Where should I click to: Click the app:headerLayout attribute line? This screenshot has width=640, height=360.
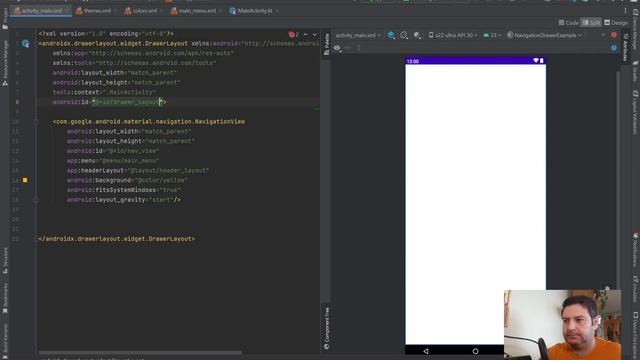[x=138, y=171]
